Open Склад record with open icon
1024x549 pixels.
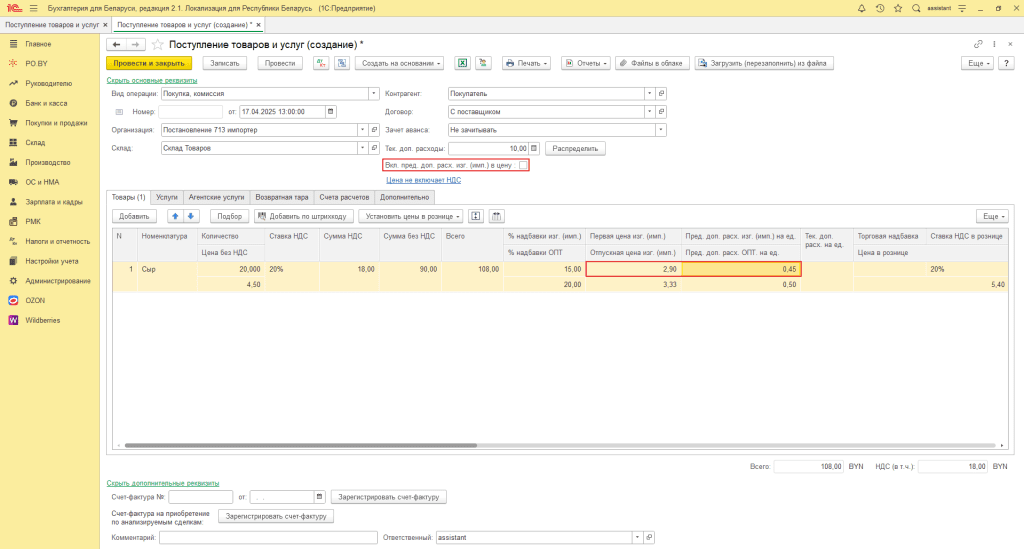click(x=374, y=148)
